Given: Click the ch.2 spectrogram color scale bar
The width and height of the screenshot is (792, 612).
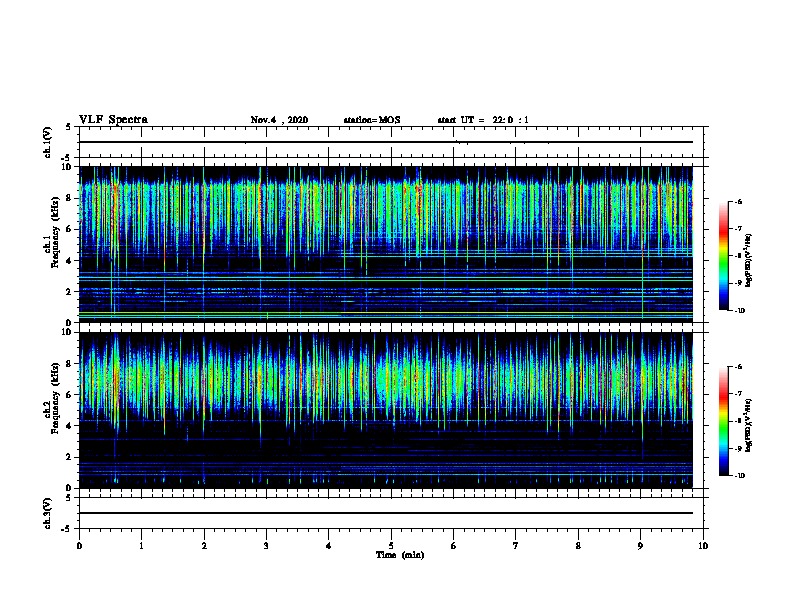Looking at the screenshot, I should click(x=723, y=421).
